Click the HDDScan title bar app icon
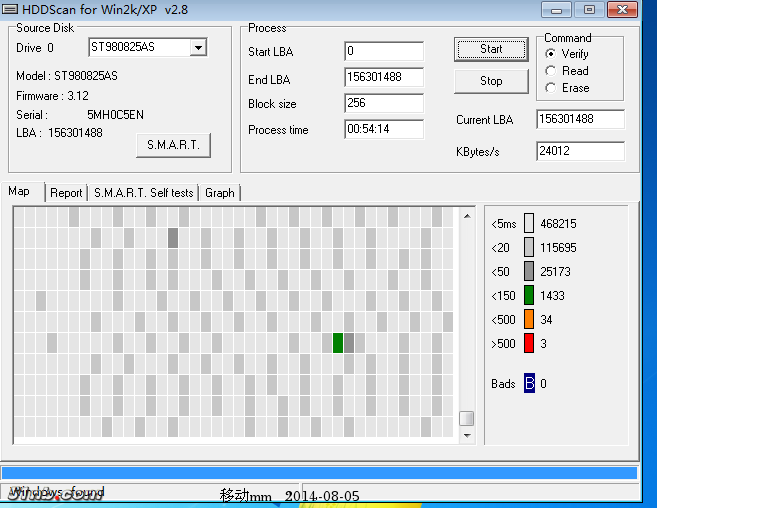The height and width of the screenshot is (508, 768). pos(10,9)
